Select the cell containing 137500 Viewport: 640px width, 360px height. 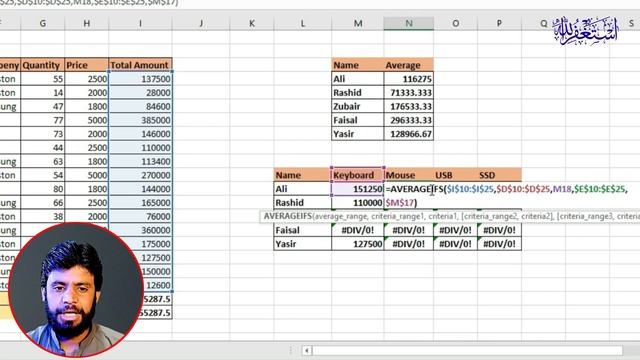pos(140,79)
